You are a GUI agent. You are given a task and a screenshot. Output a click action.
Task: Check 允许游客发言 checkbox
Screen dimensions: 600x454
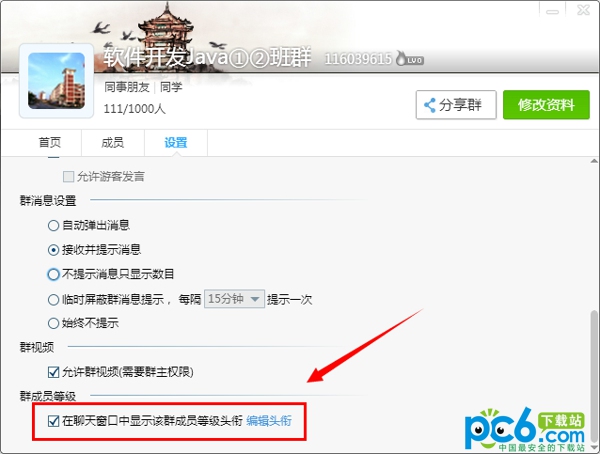click(68, 176)
